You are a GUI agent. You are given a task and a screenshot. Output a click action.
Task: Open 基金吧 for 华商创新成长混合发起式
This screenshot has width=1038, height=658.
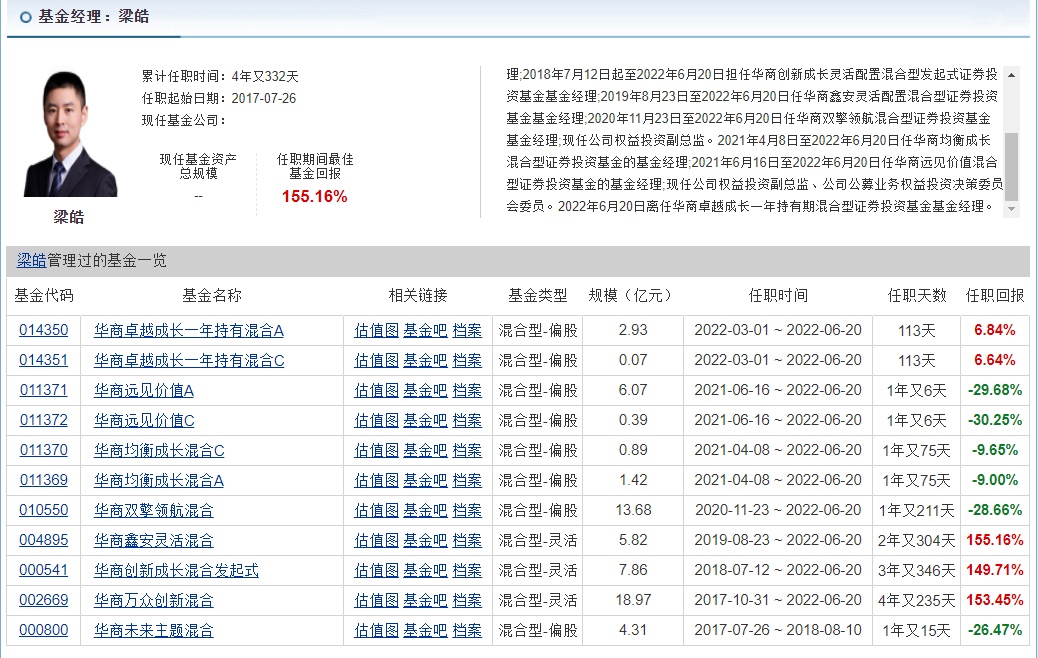tap(425, 570)
